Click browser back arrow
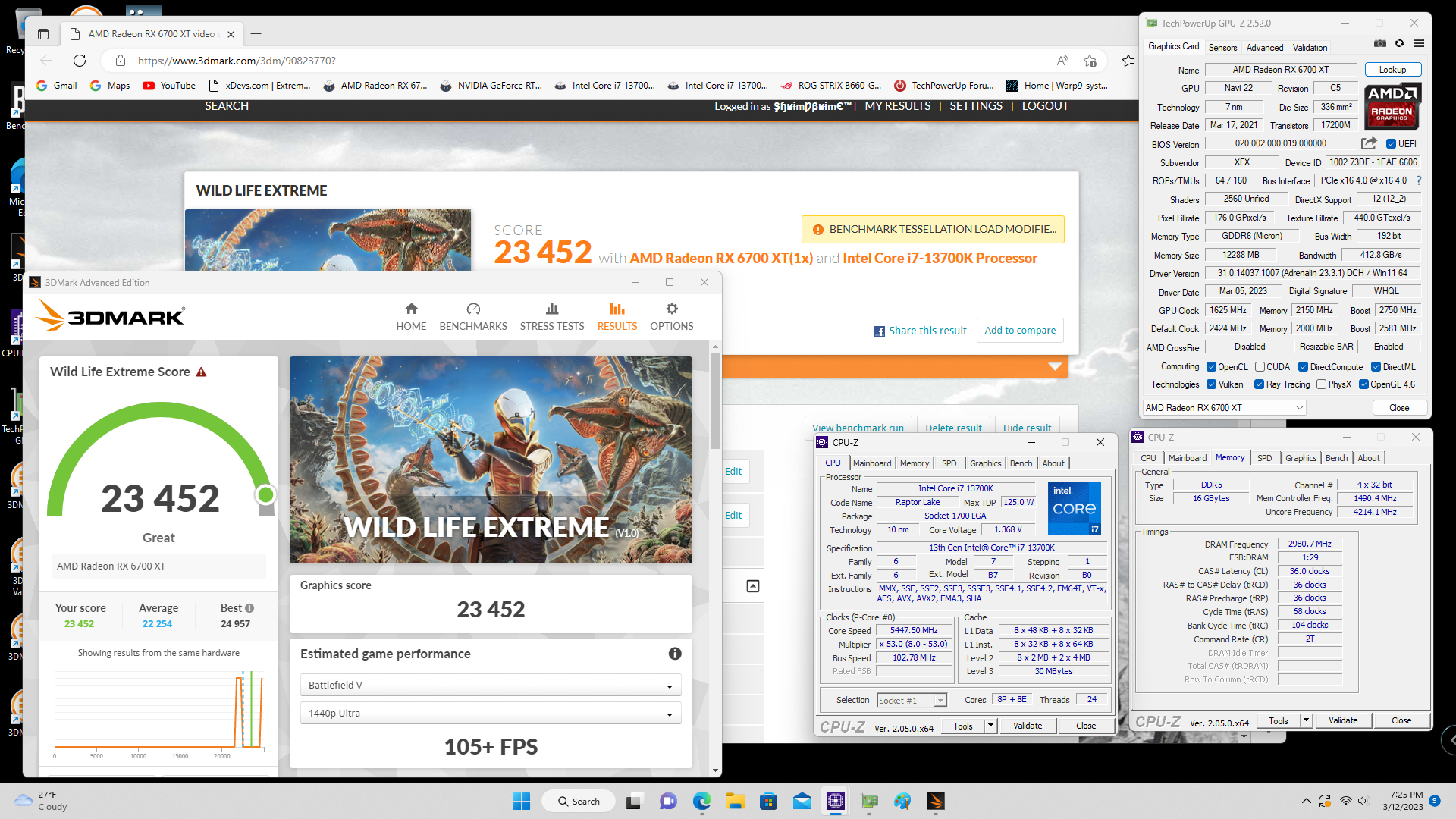This screenshot has height=819, width=1456. pyautogui.click(x=46, y=61)
